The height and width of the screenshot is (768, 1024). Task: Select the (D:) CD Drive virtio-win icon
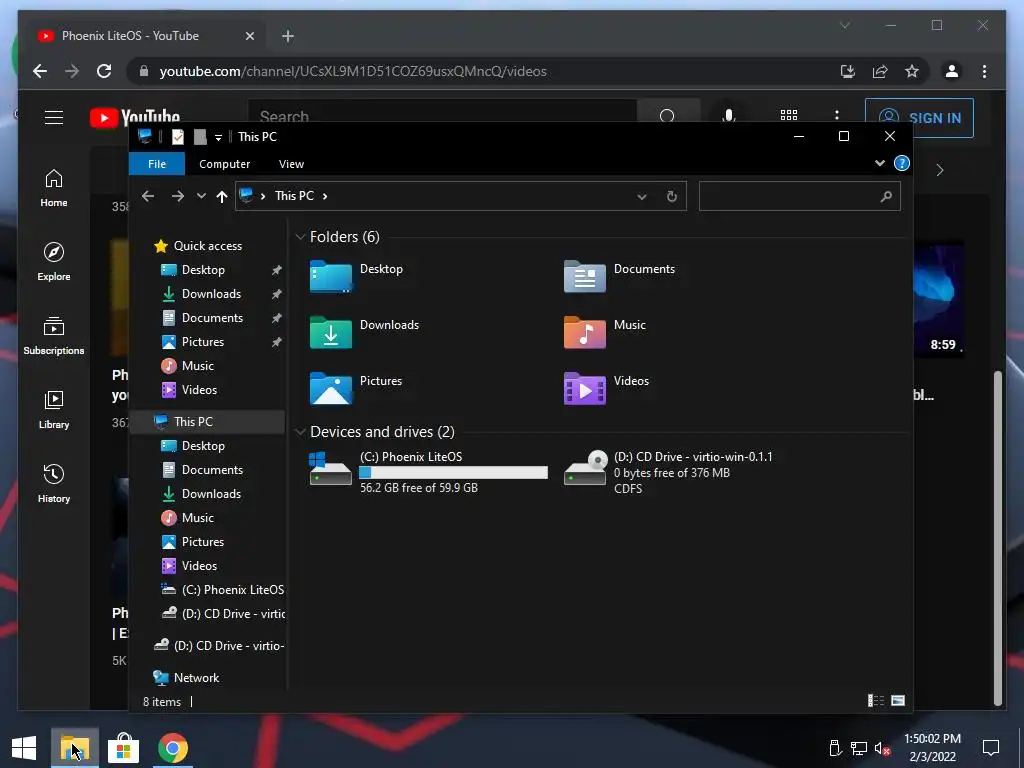[584, 469]
